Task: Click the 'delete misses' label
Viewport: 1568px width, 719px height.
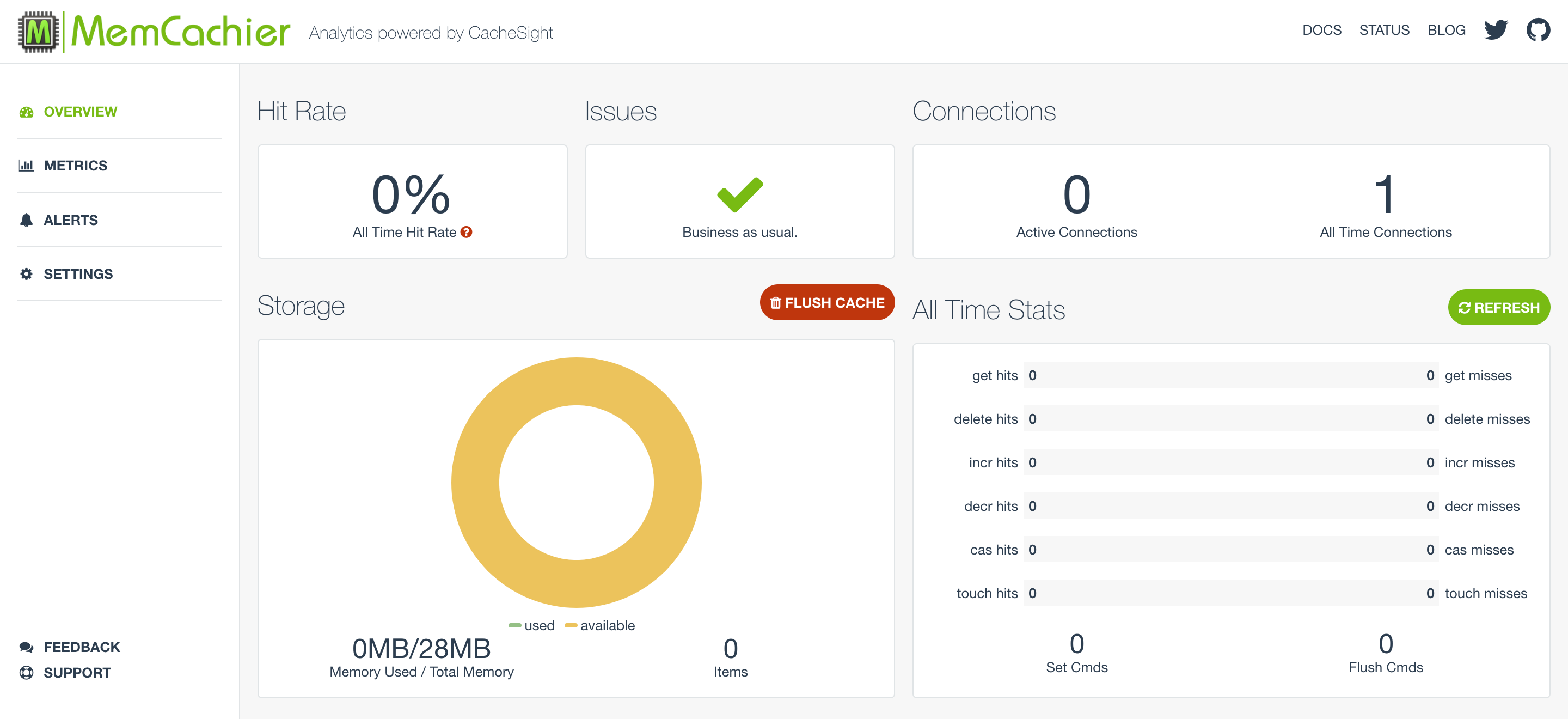Action: click(x=1487, y=419)
